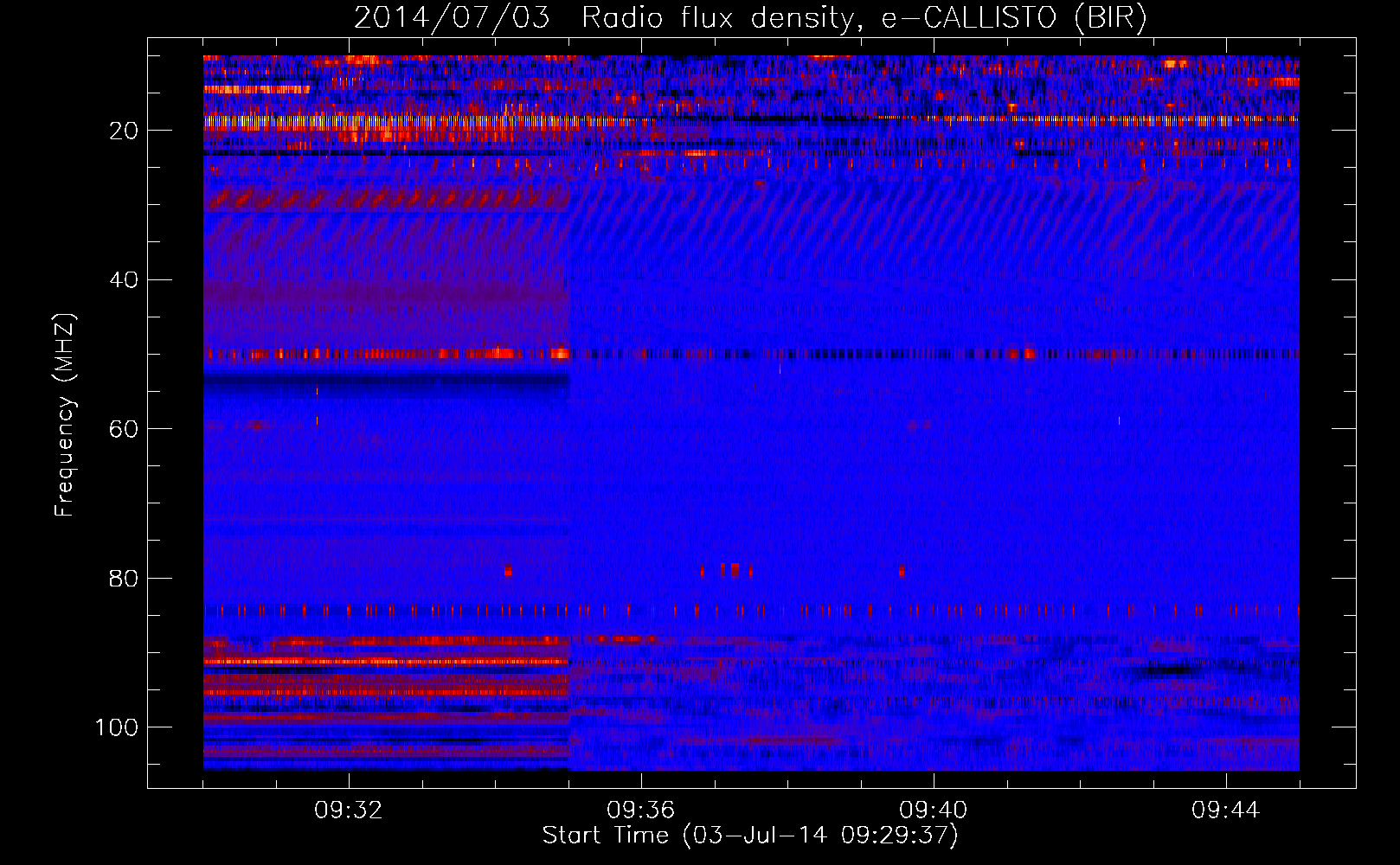
Task: Click the 20 MHz frequency tick label
Action: (124, 131)
